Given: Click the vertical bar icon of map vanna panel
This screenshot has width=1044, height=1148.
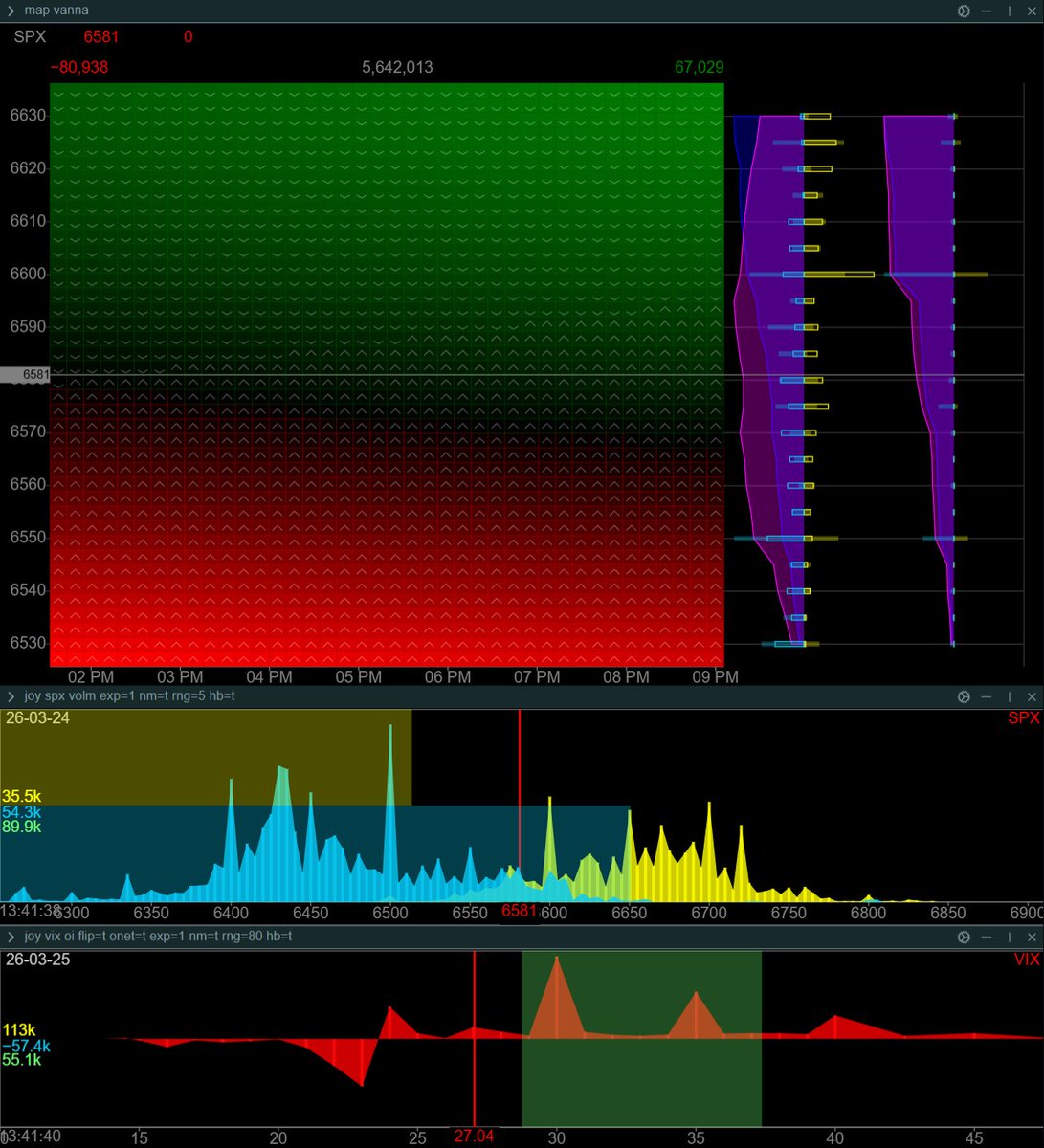Looking at the screenshot, I should pyautogui.click(x=1009, y=11).
